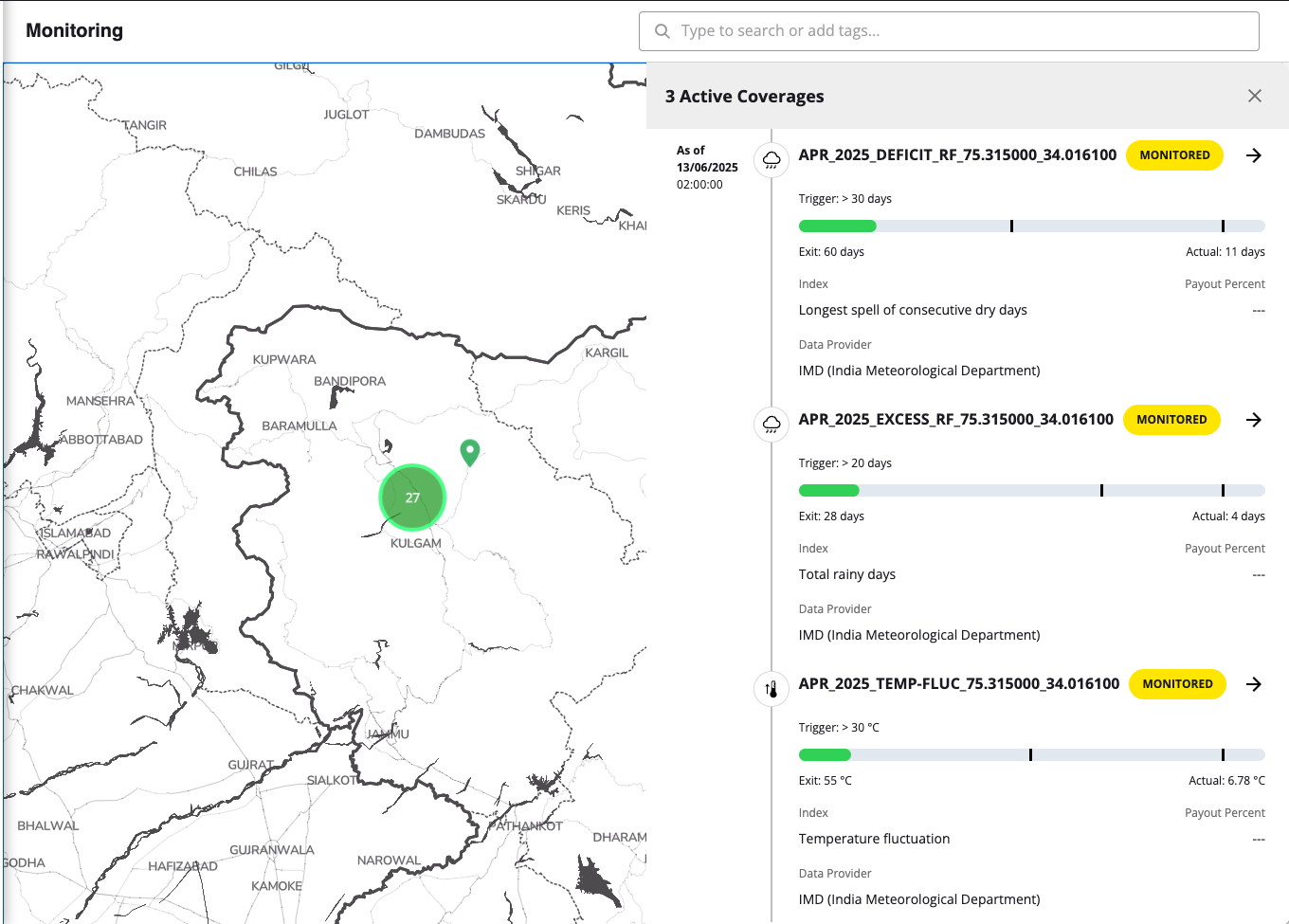
Task: Click the BARAMULLA map label
Action: pos(300,426)
